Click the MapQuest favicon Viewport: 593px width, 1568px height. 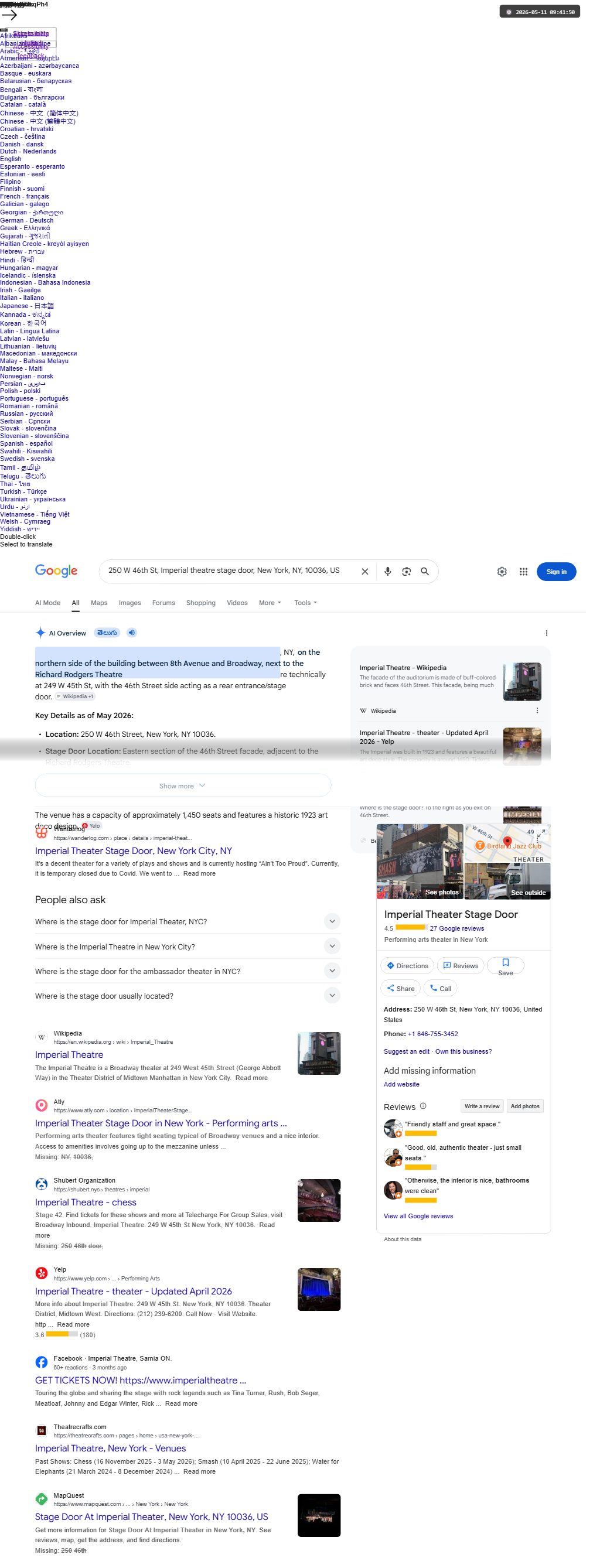(42, 1516)
